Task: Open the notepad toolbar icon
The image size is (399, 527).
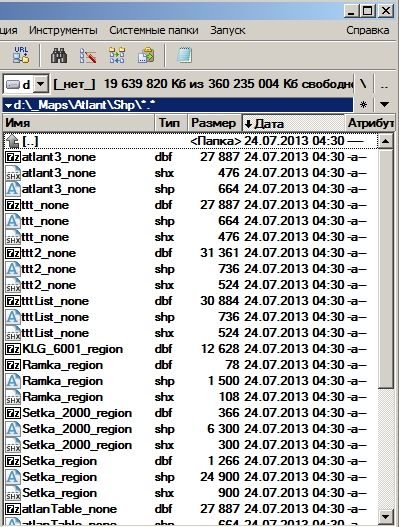Action: point(184,55)
